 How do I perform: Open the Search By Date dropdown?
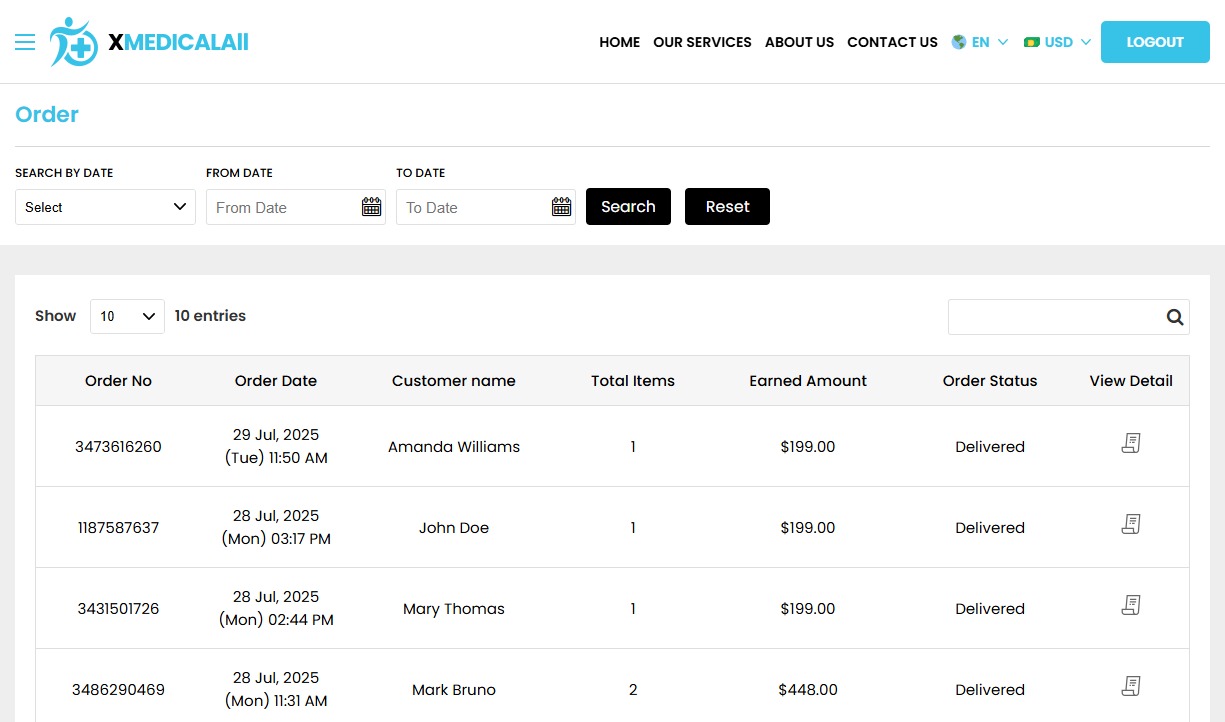pos(104,207)
